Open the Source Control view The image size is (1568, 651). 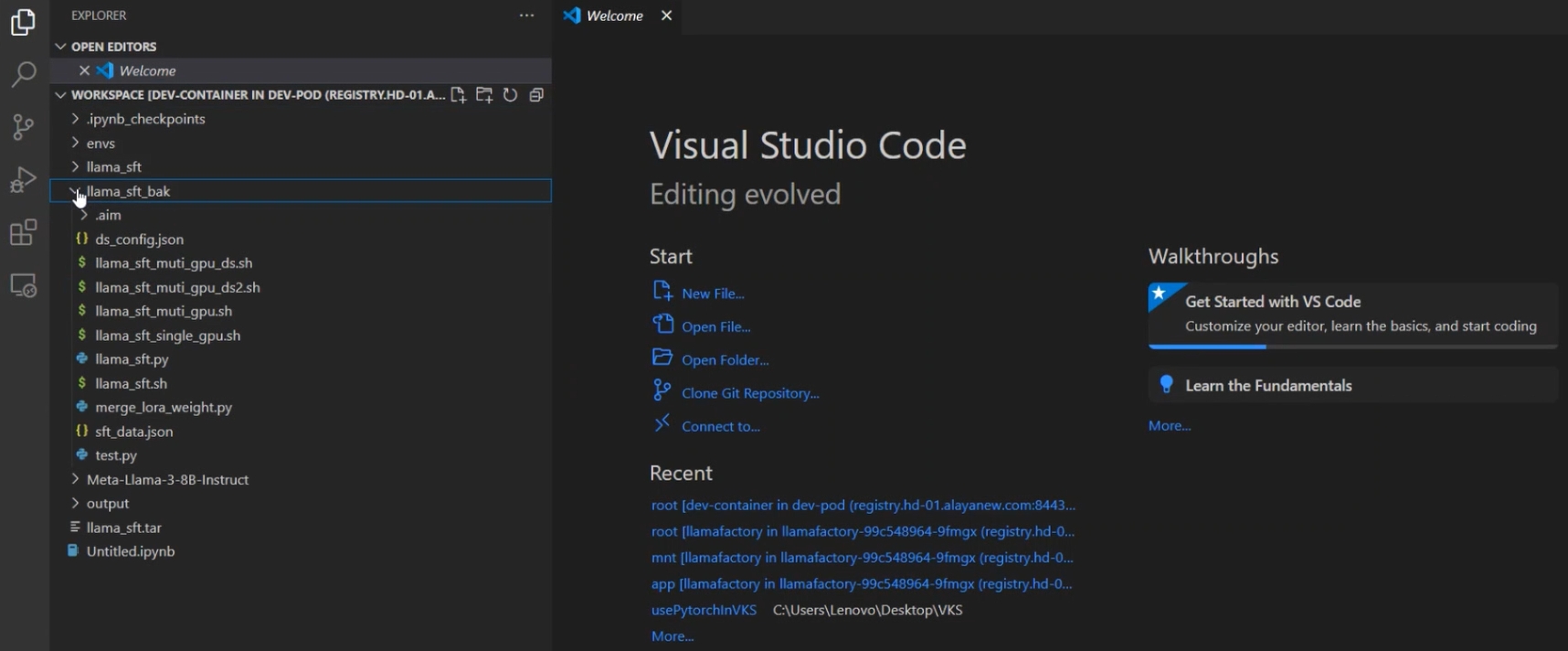coord(23,127)
